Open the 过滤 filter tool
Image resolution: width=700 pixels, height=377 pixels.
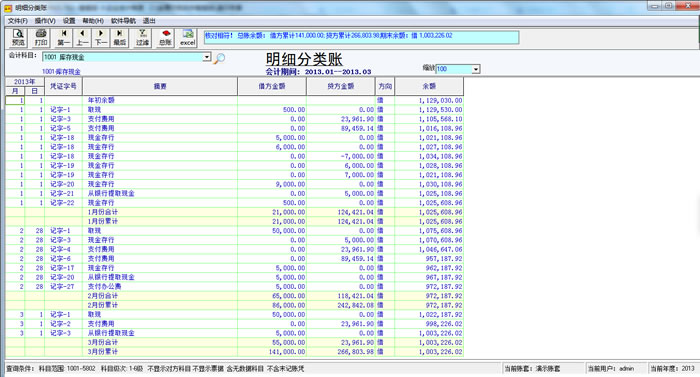click(142, 38)
